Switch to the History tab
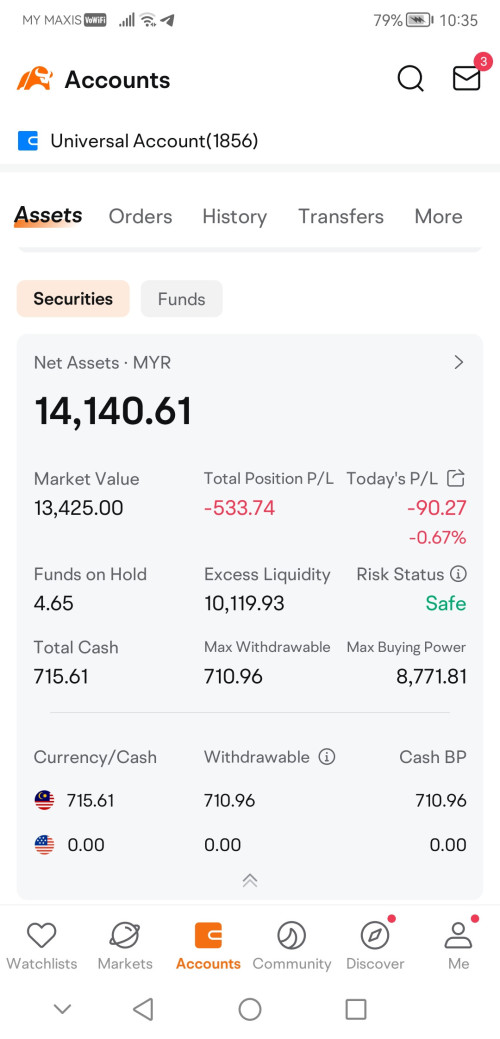This screenshot has height=1039, width=500. pyautogui.click(x=234, y=217)
